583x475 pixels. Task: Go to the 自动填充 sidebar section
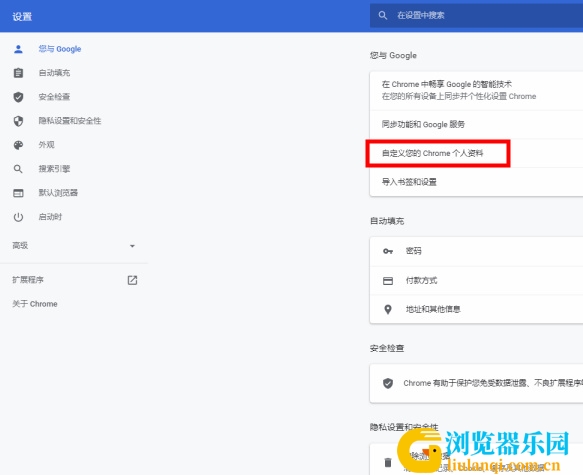coord(54,73)
